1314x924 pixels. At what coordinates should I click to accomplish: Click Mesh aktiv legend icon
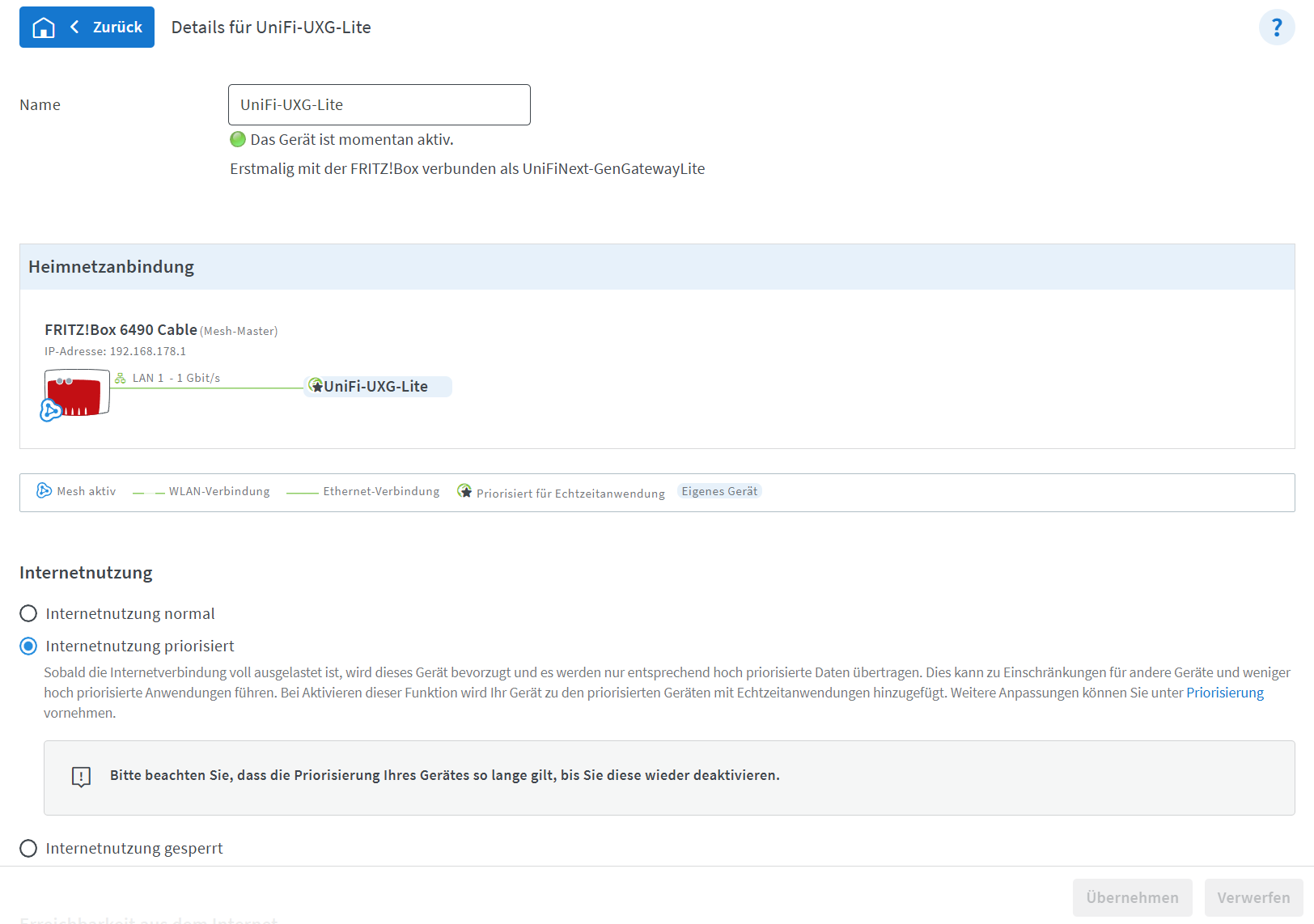pyautogui.click(x=44, y=490)
